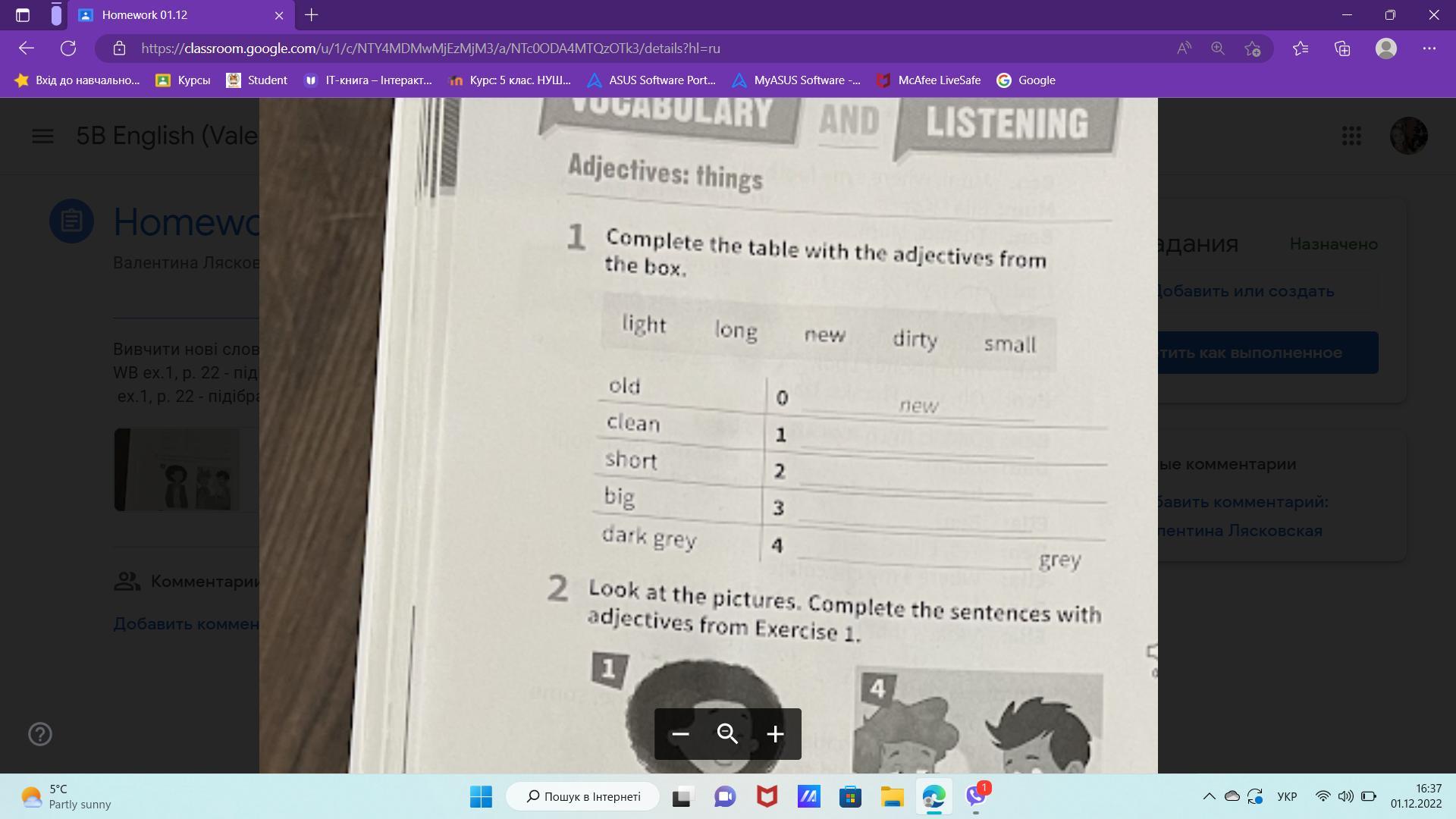Open the Student bookmark
Screen dimensions: 1456x819
coord(257,80)
